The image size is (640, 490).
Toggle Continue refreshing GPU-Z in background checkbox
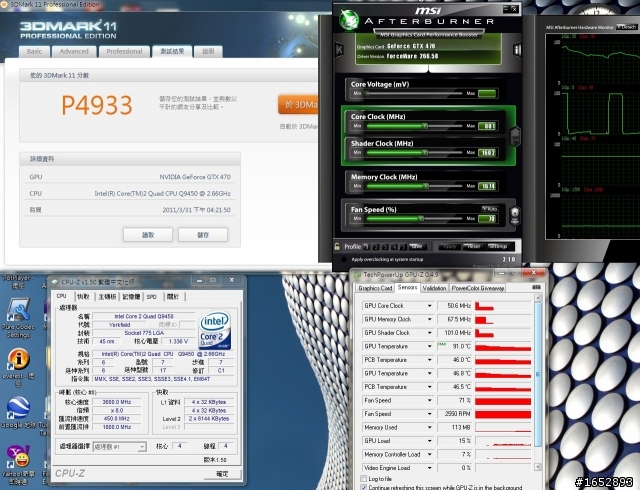click(x=363, y=487)
